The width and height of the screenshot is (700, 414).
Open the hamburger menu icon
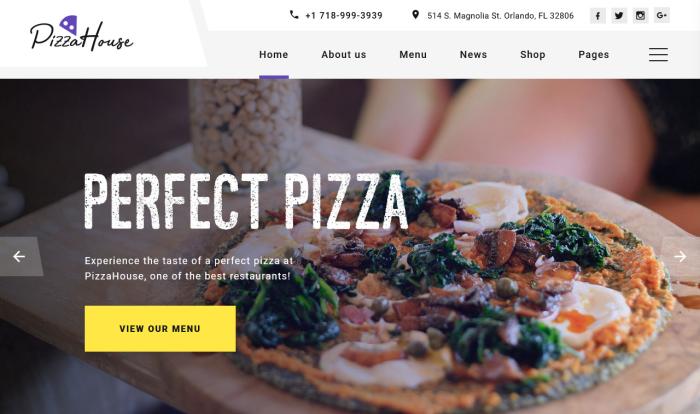click(658, 54)
